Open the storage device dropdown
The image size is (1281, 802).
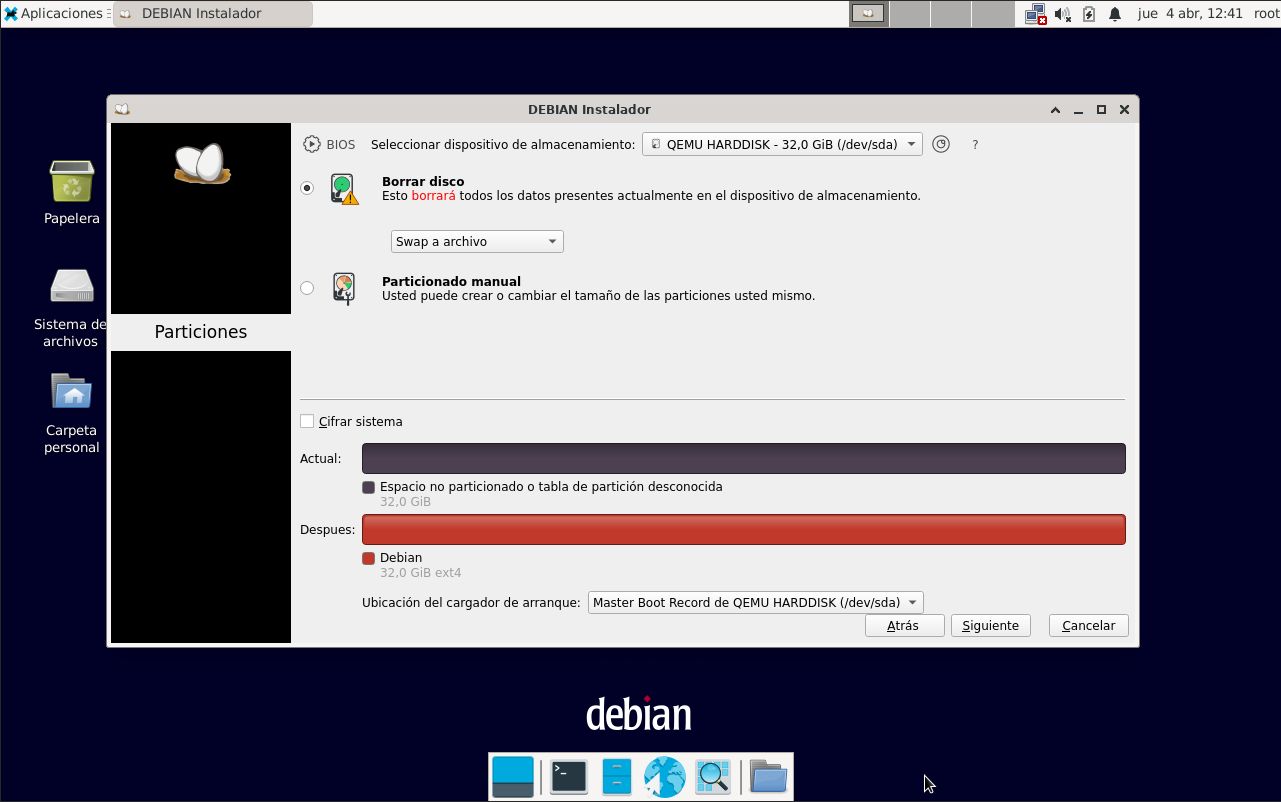782,144
